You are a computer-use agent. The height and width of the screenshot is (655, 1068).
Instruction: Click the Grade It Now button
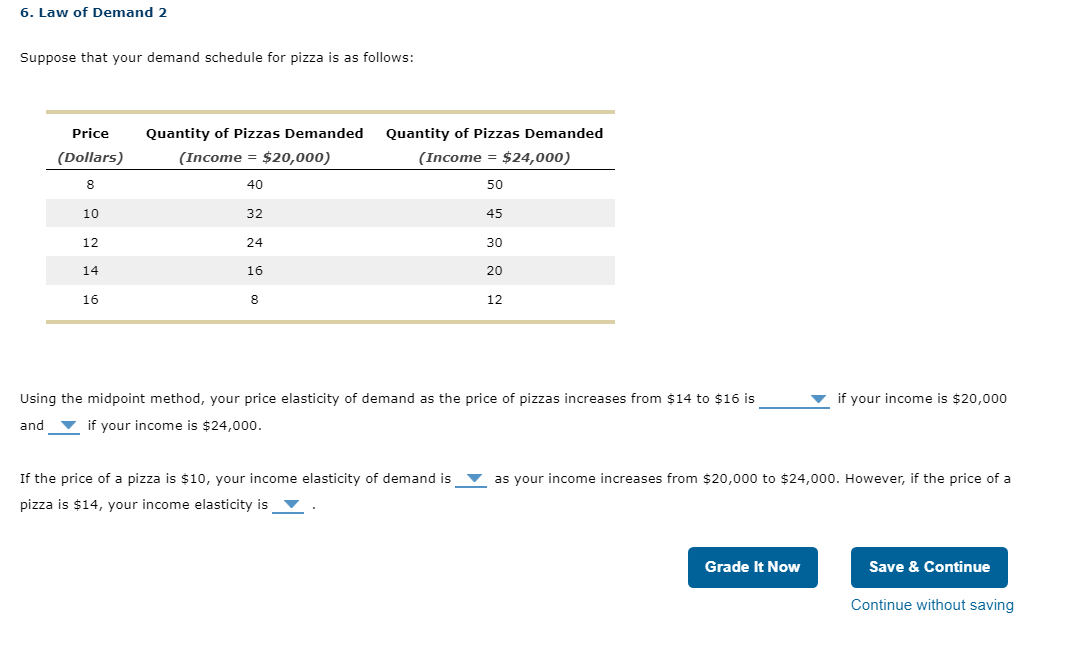click(752, 567)
